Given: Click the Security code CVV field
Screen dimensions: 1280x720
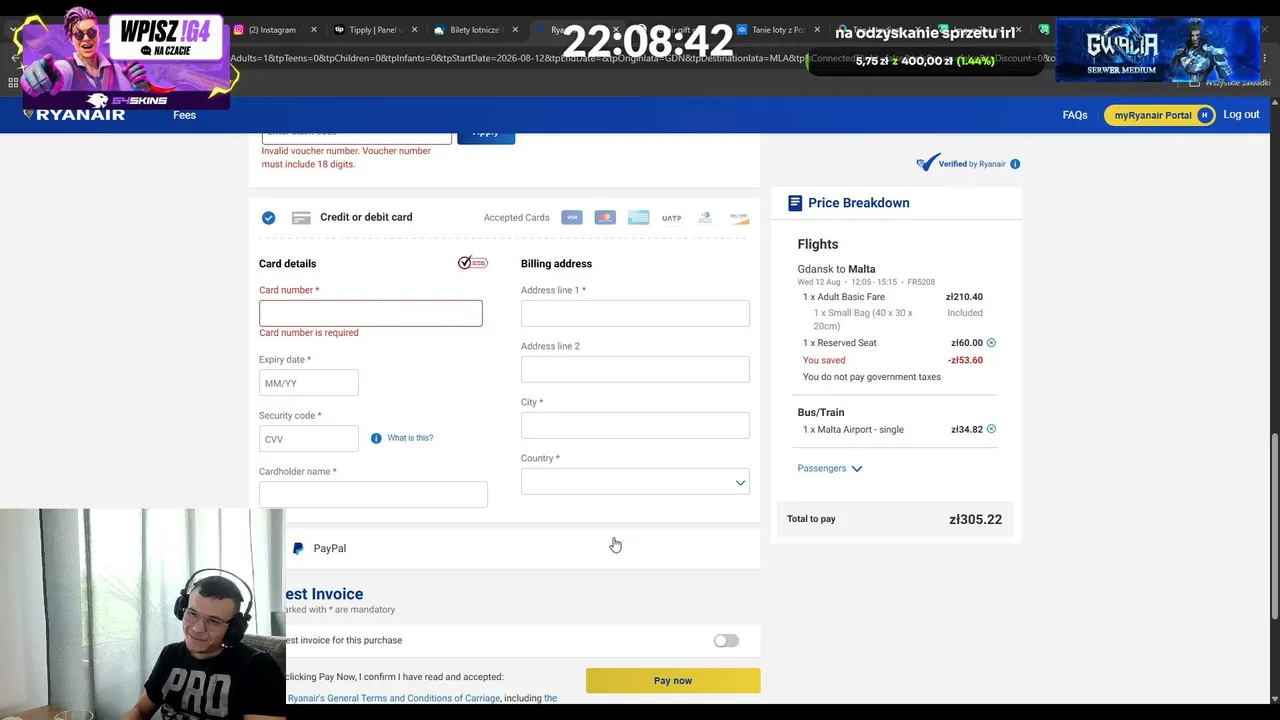Looking at the screenshot, I should coord(308,439).
